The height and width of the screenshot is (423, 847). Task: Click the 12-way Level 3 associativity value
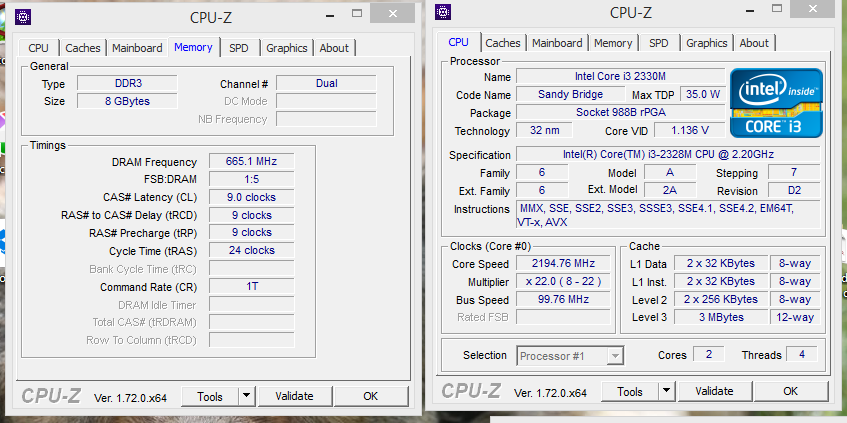(795, 317)
